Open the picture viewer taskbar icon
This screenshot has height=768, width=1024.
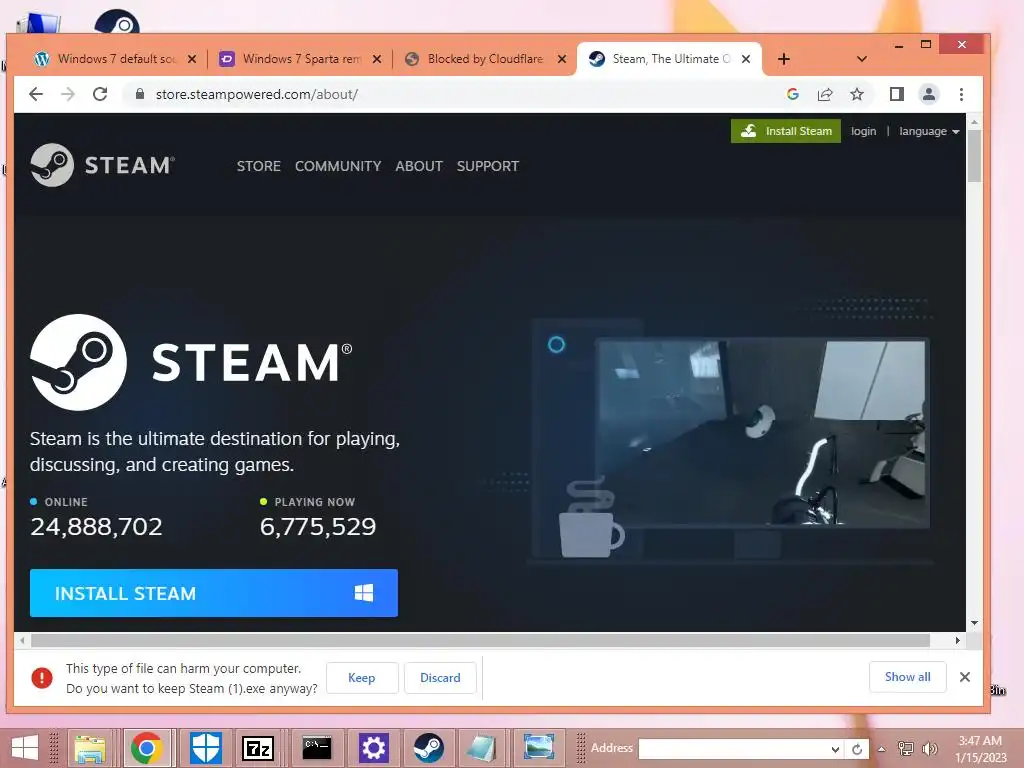(539, 748)
